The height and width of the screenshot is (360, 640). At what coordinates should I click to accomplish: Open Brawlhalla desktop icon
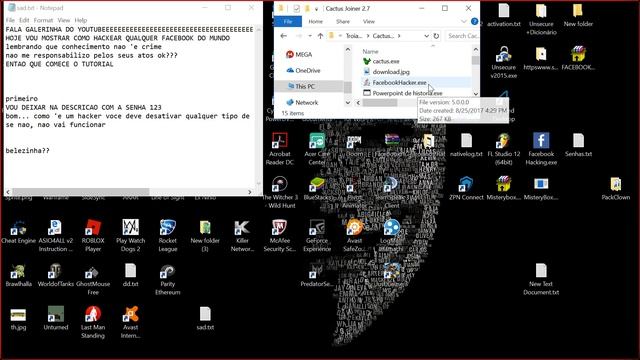(18, 276)
